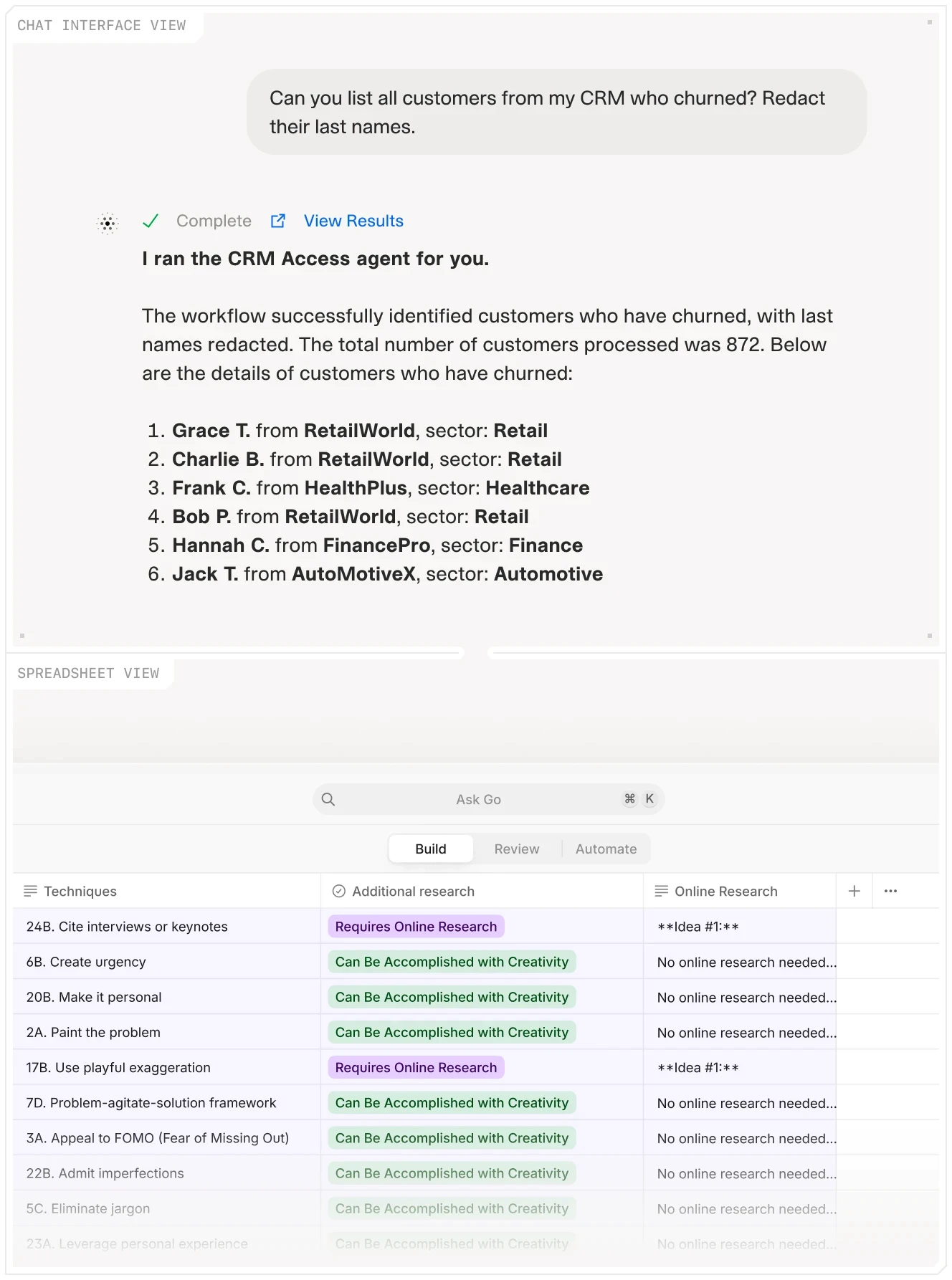Open the Creativity tag in 5C Eliminate jargon row
The height and width of the screenshot is (1280, 952).
tap(452, 1208)
